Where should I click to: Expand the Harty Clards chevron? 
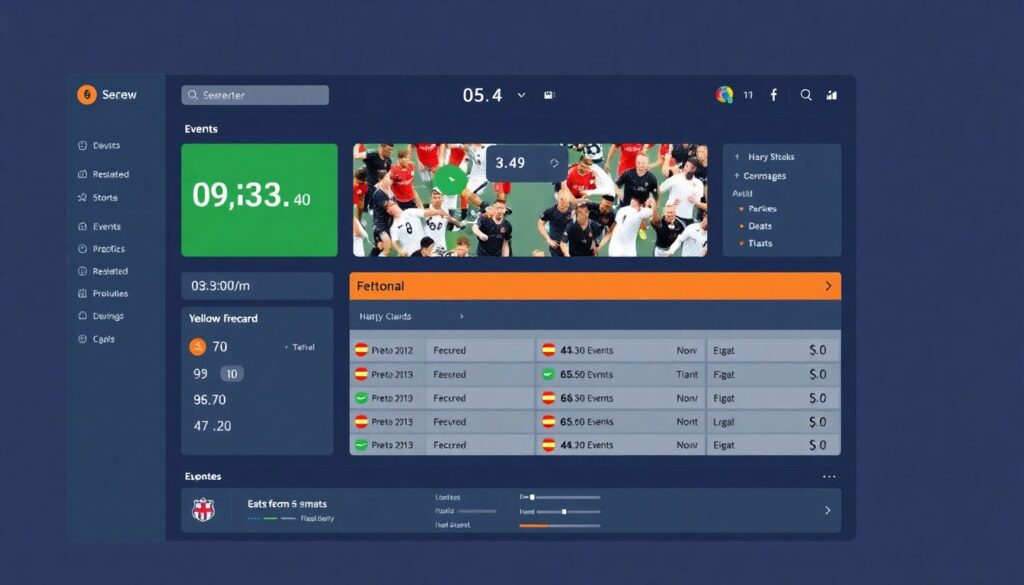tap(461, 316)
